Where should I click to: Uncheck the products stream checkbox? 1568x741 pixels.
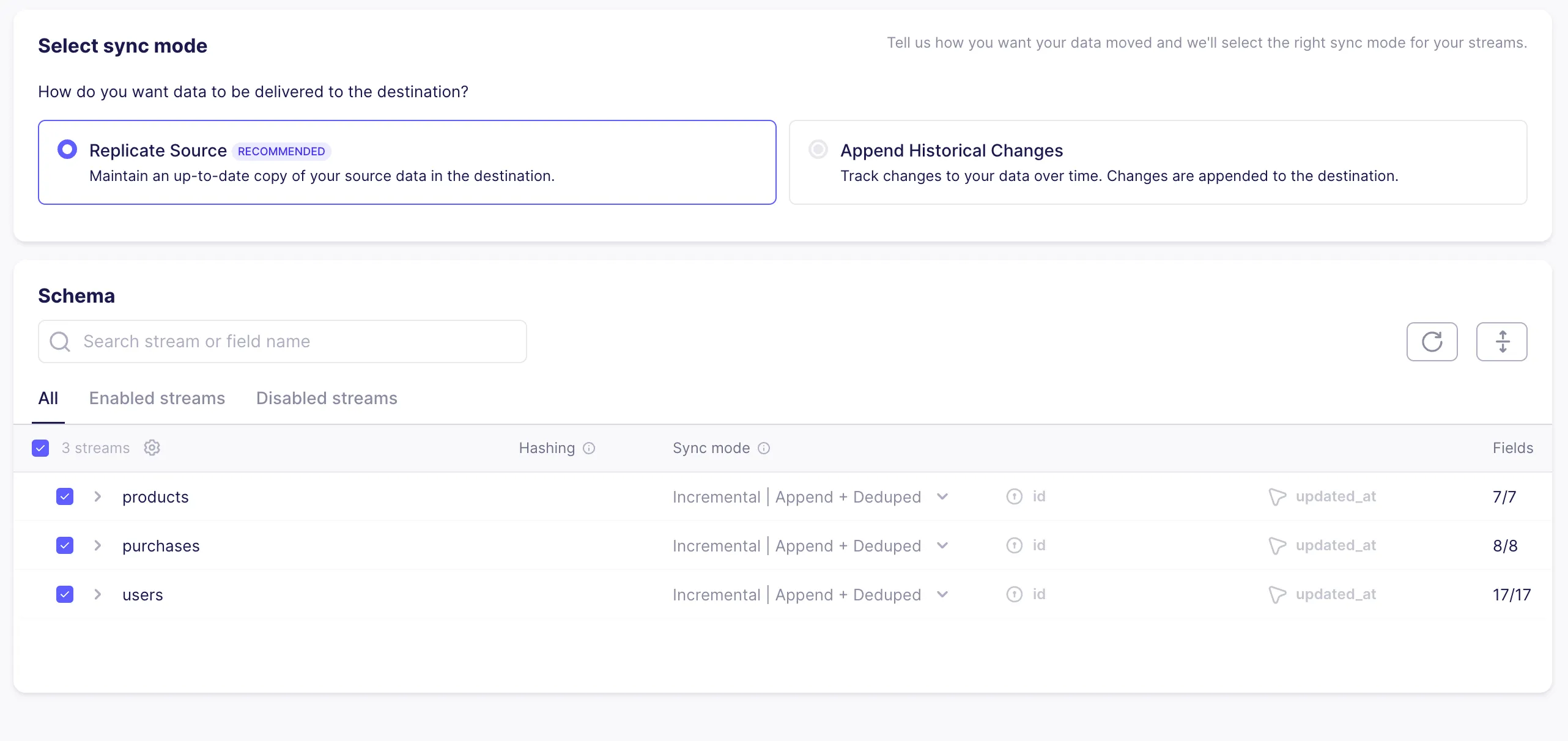click(65, 496)
